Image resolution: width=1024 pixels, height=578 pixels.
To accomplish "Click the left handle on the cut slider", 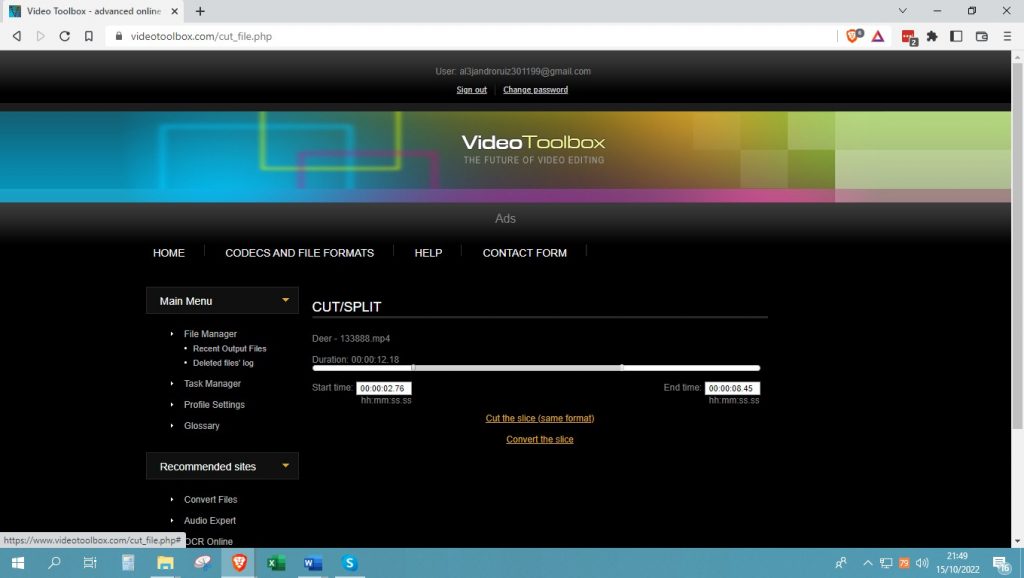I will (413, 368).
